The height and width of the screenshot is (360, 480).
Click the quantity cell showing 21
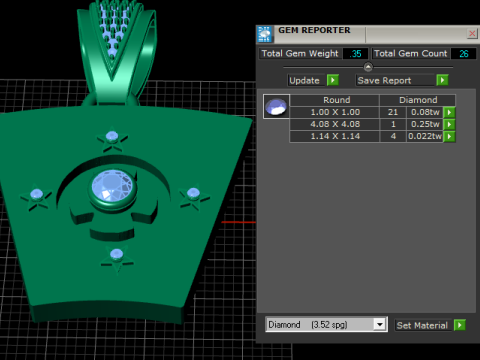click(393, 112)
